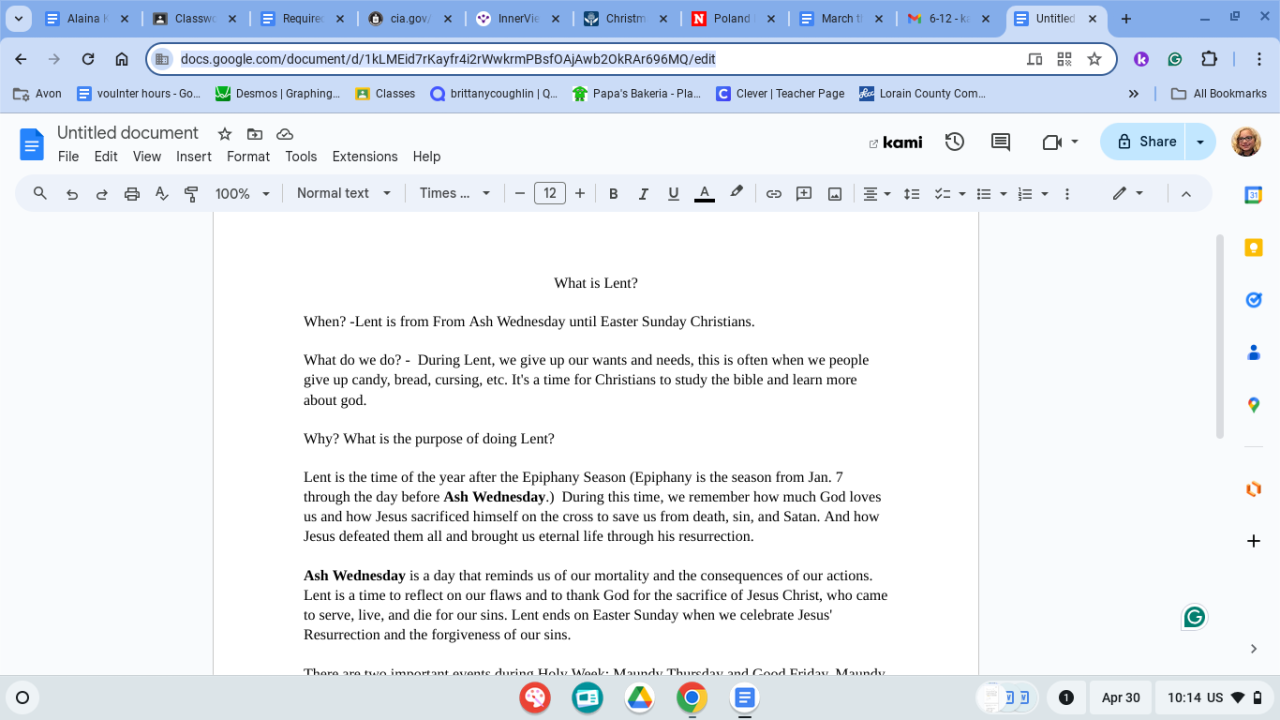Screen dimensions: 1280x720
Task: Open Google Tasks in side panel
Action: [x=1253, y=300]
